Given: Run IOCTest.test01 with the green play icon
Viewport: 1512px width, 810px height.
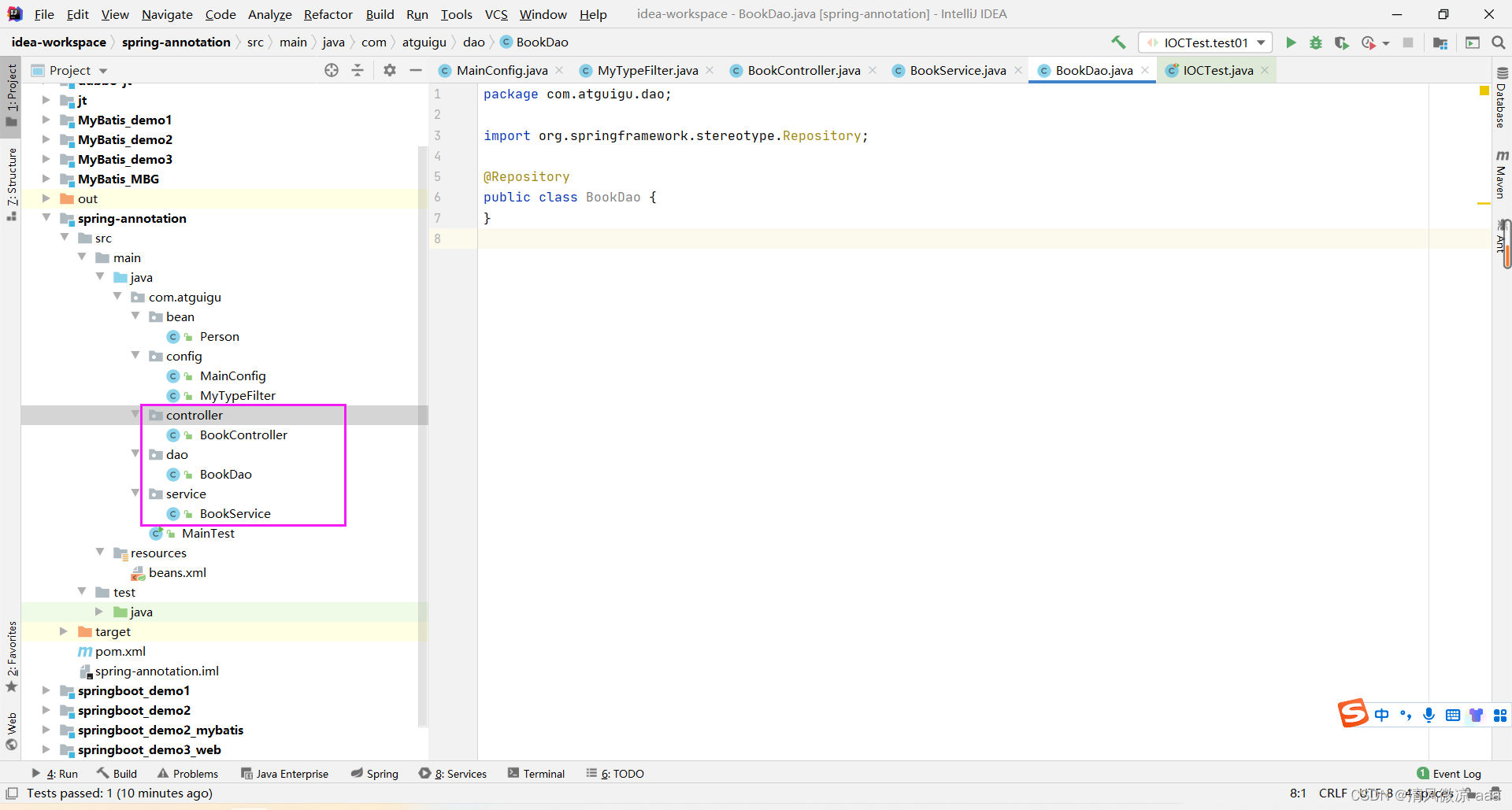Looking at the screenshot, I should 1291,43.
